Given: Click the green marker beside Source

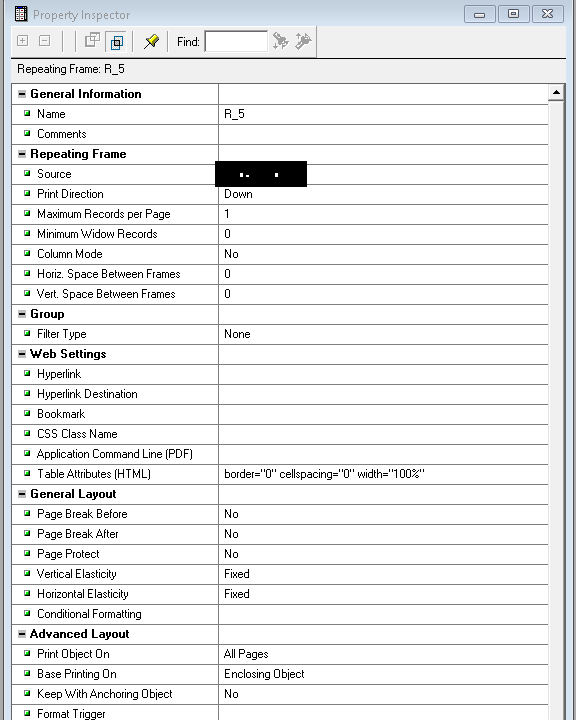Looking at the screenshot, I should [27, 173].
